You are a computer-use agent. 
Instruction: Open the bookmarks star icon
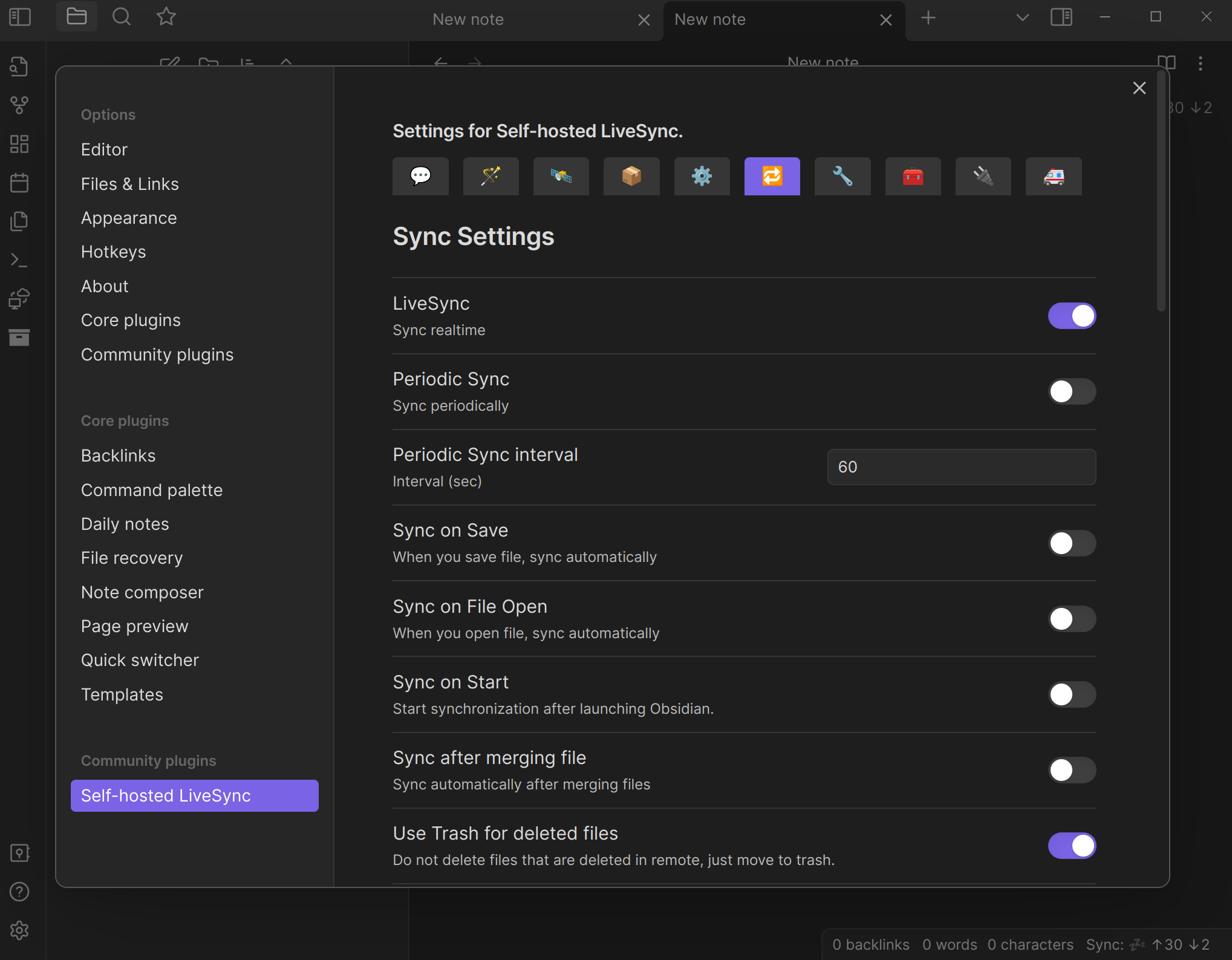[x=166, y=17]
